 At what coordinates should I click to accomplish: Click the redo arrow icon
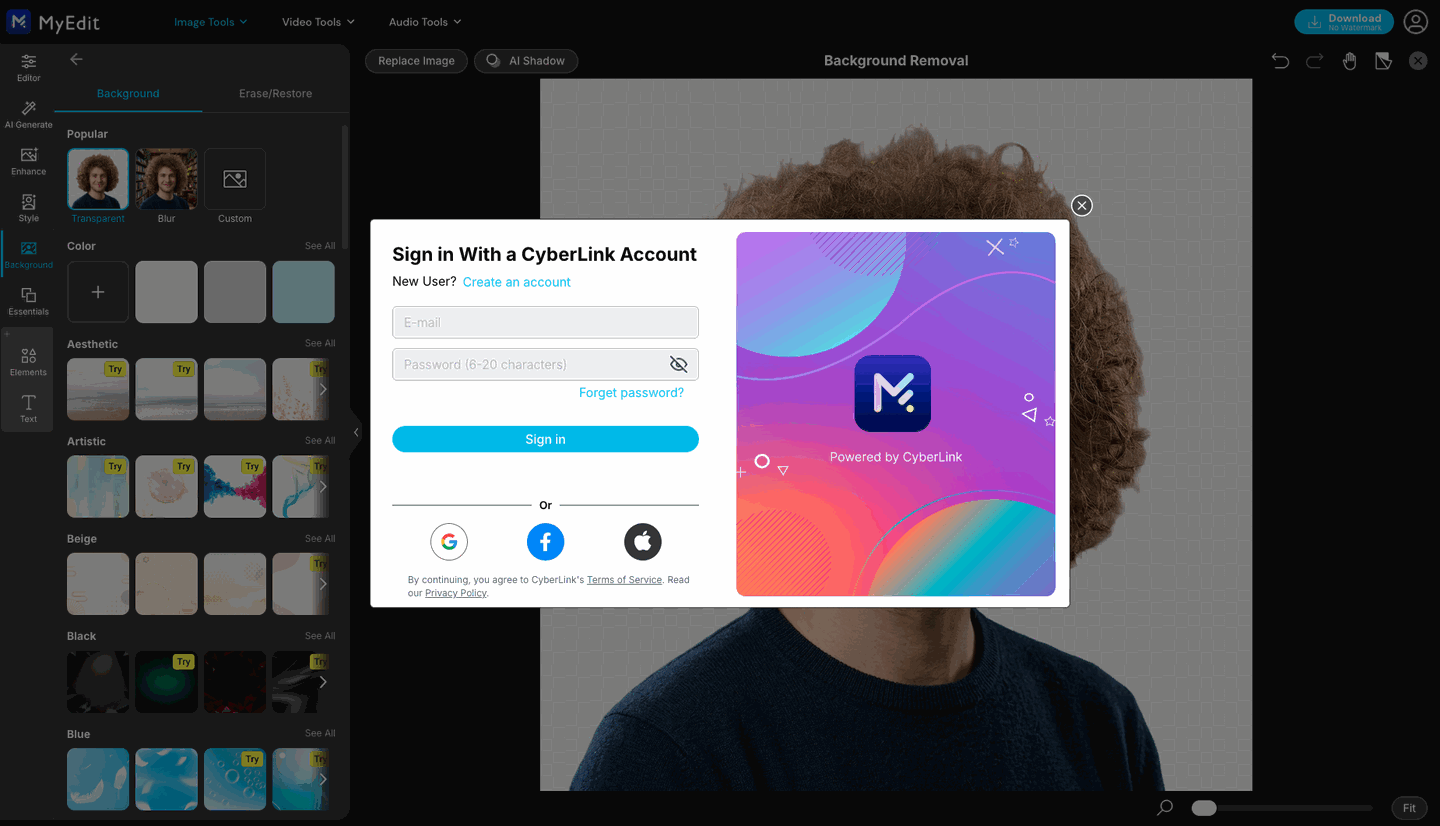[x=1314, y=61]
